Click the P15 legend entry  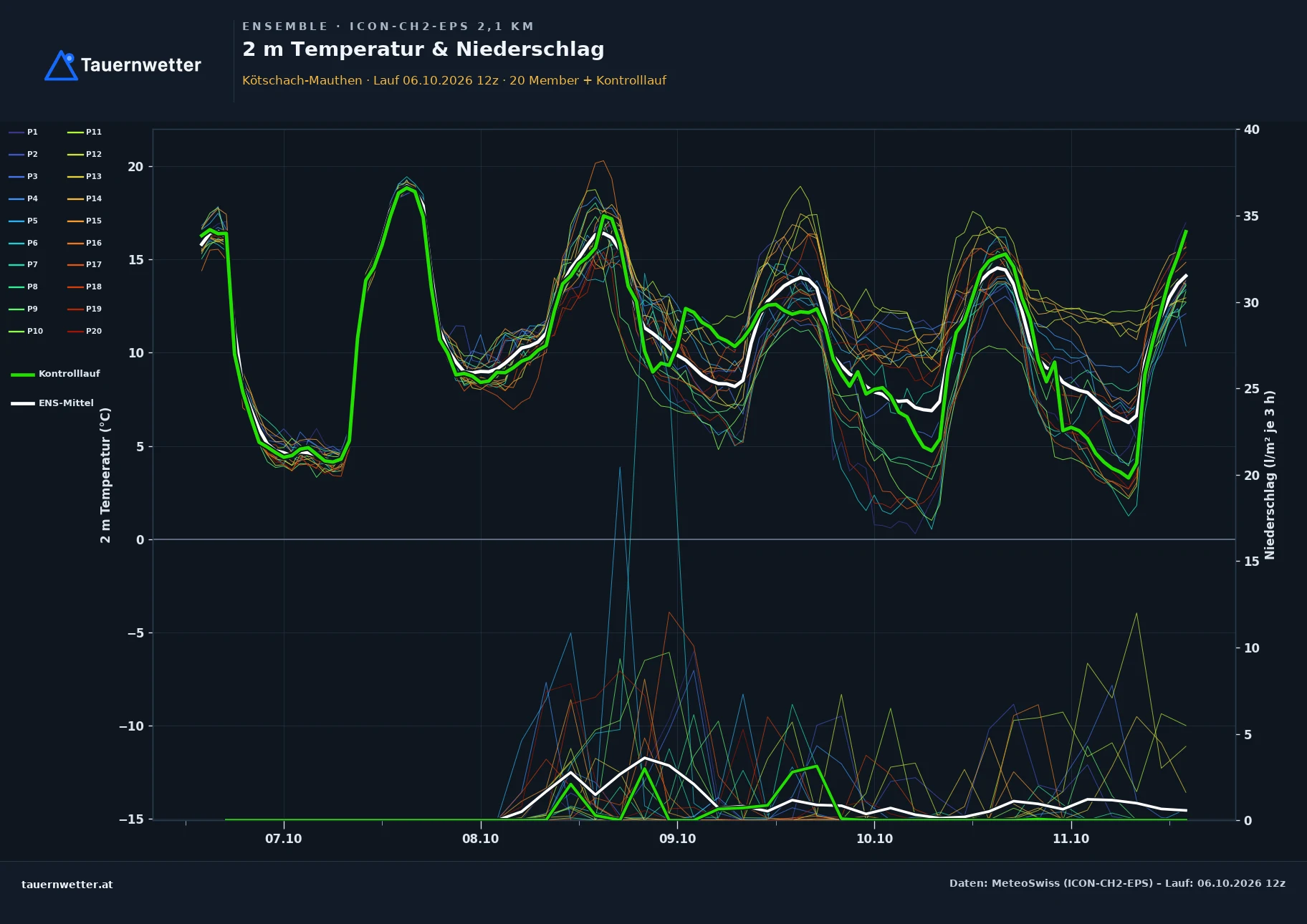tap(85, 221)
